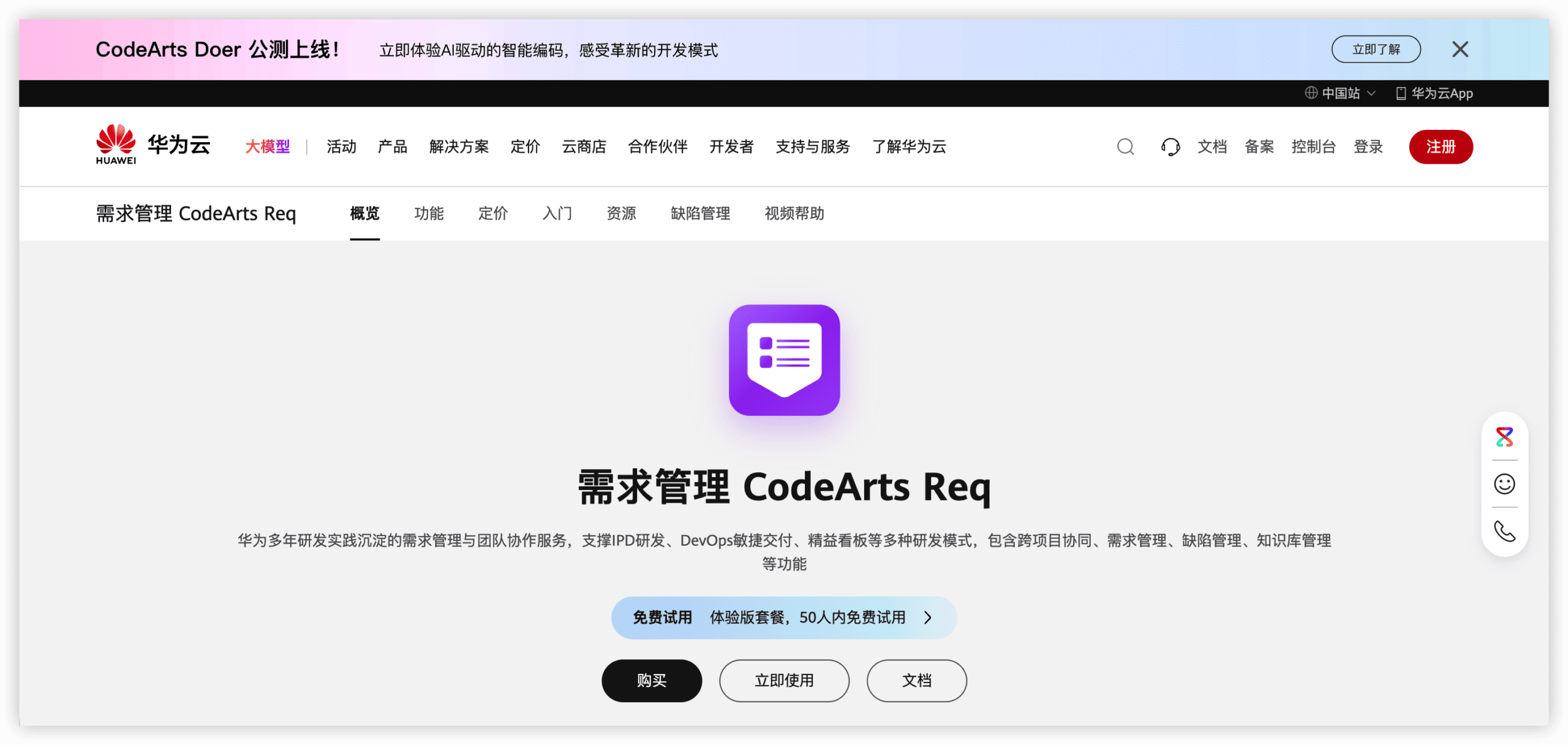Click 立即了解 in the top banner

coord(1376,49)
